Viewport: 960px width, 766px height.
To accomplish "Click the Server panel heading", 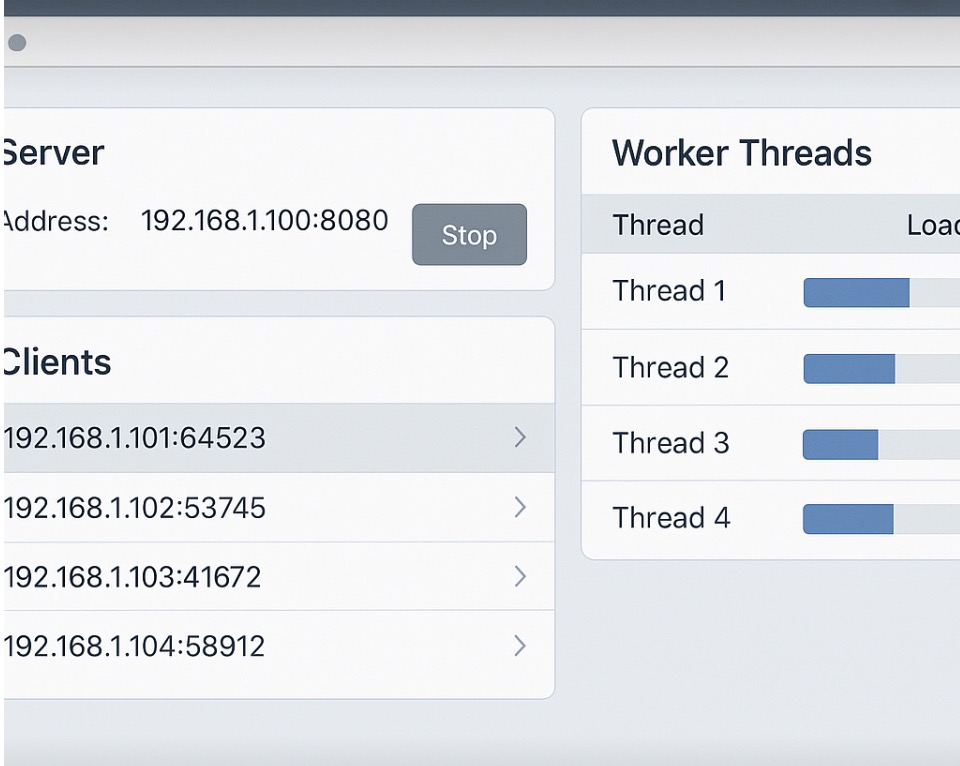I will tap(53, 152).
